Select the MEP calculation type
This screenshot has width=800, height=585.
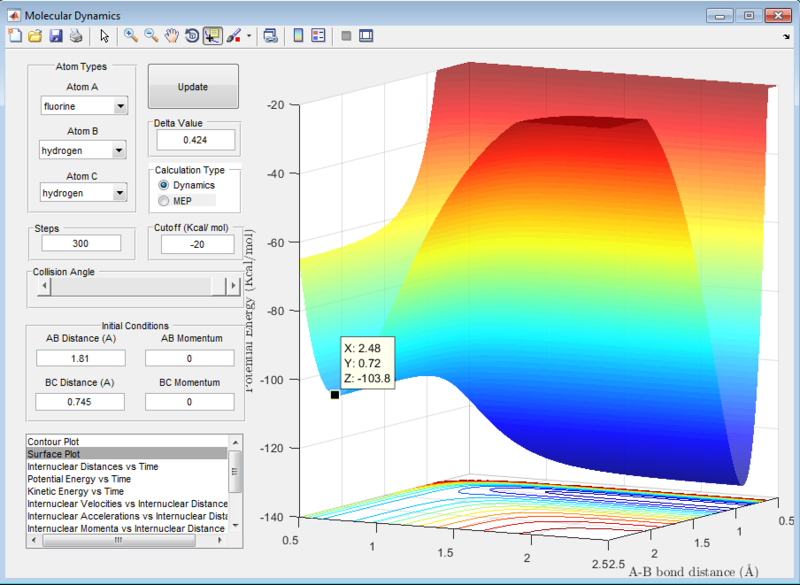point(164,201)
